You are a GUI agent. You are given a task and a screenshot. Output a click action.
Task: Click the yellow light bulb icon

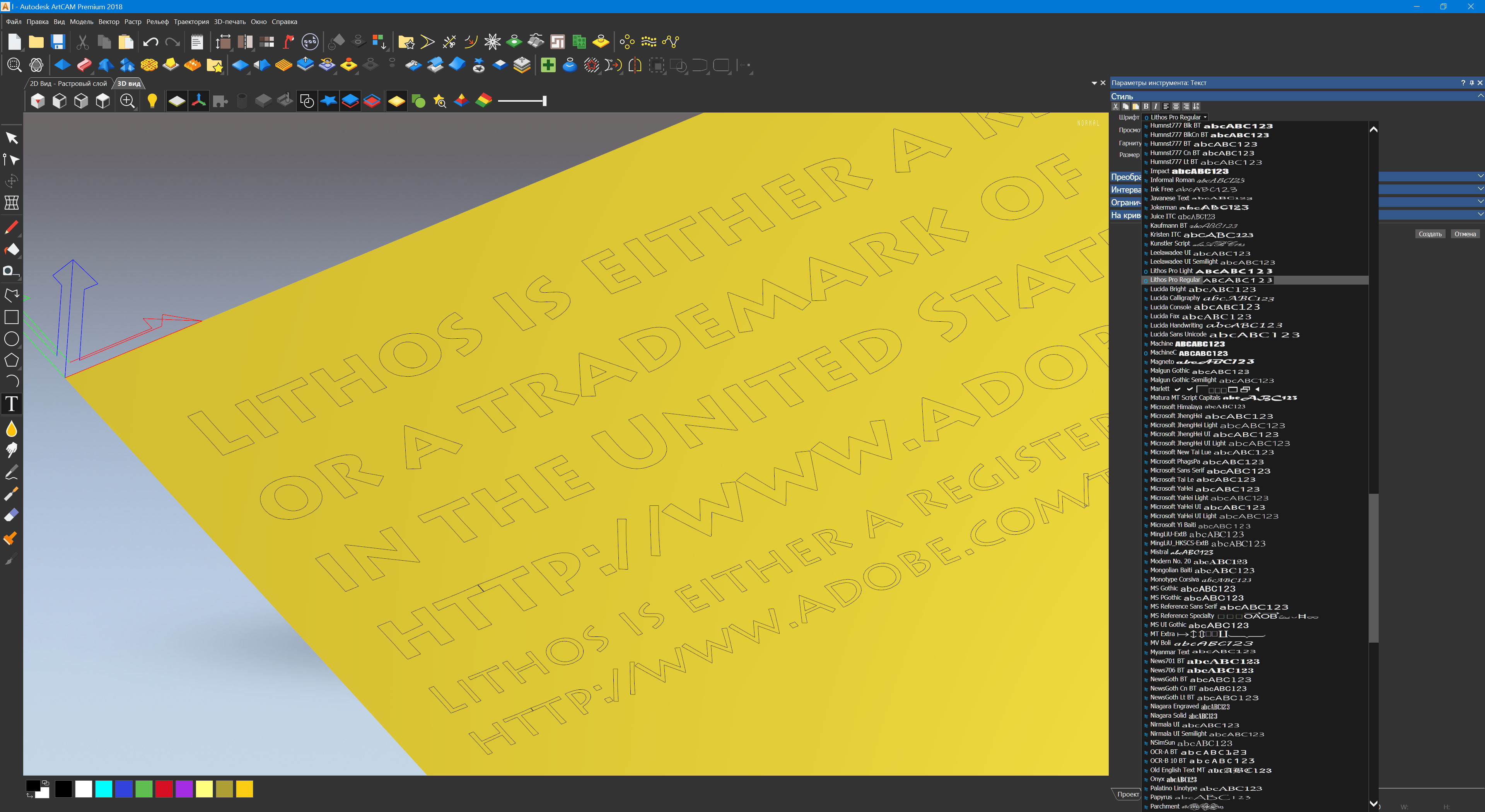[x=152, y=101]
